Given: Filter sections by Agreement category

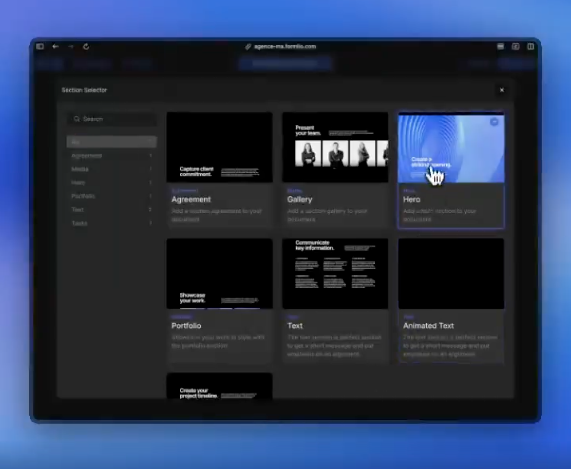Looking at the screenshot, I should [112, 155].
